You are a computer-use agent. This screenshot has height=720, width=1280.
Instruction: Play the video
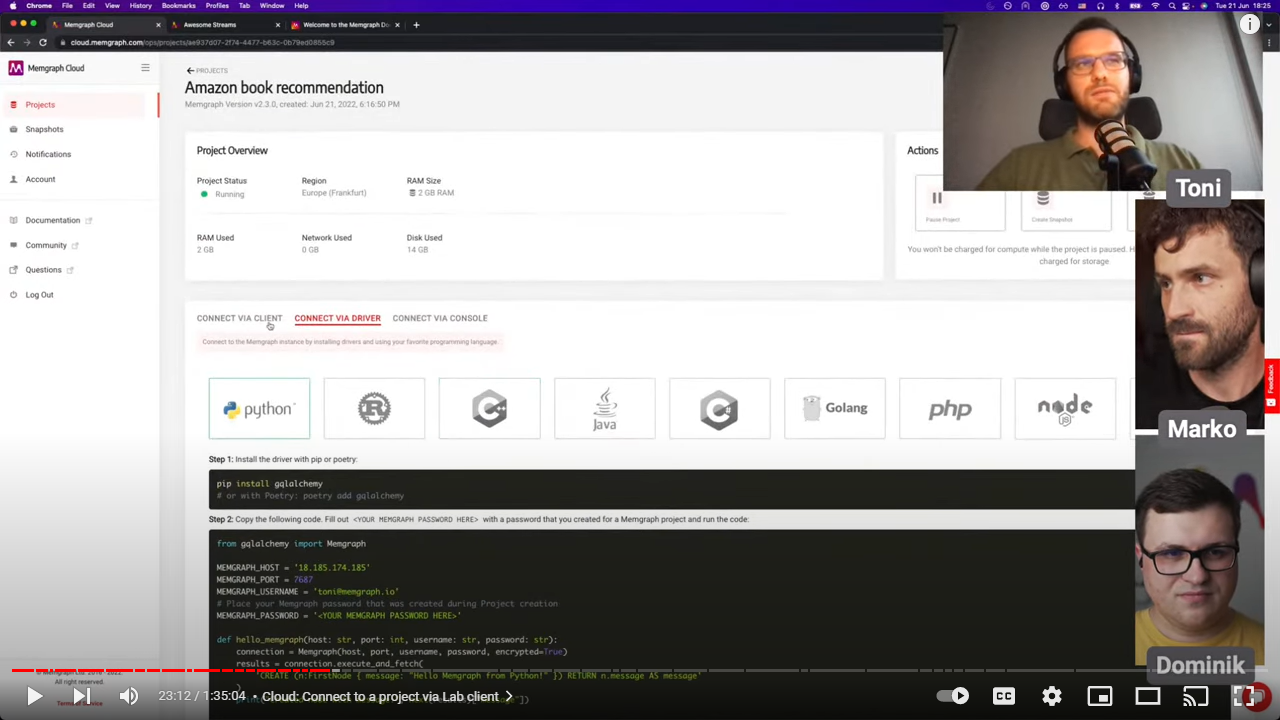[34, 696]
